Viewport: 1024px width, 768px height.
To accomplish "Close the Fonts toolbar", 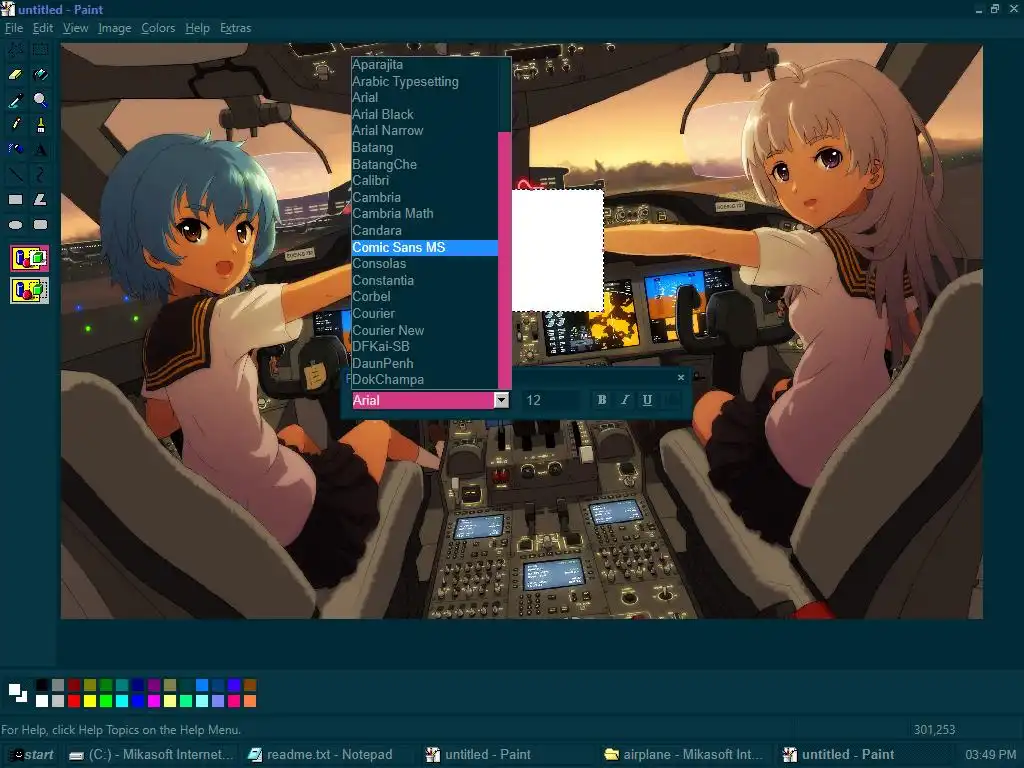I will click(681, 377).
